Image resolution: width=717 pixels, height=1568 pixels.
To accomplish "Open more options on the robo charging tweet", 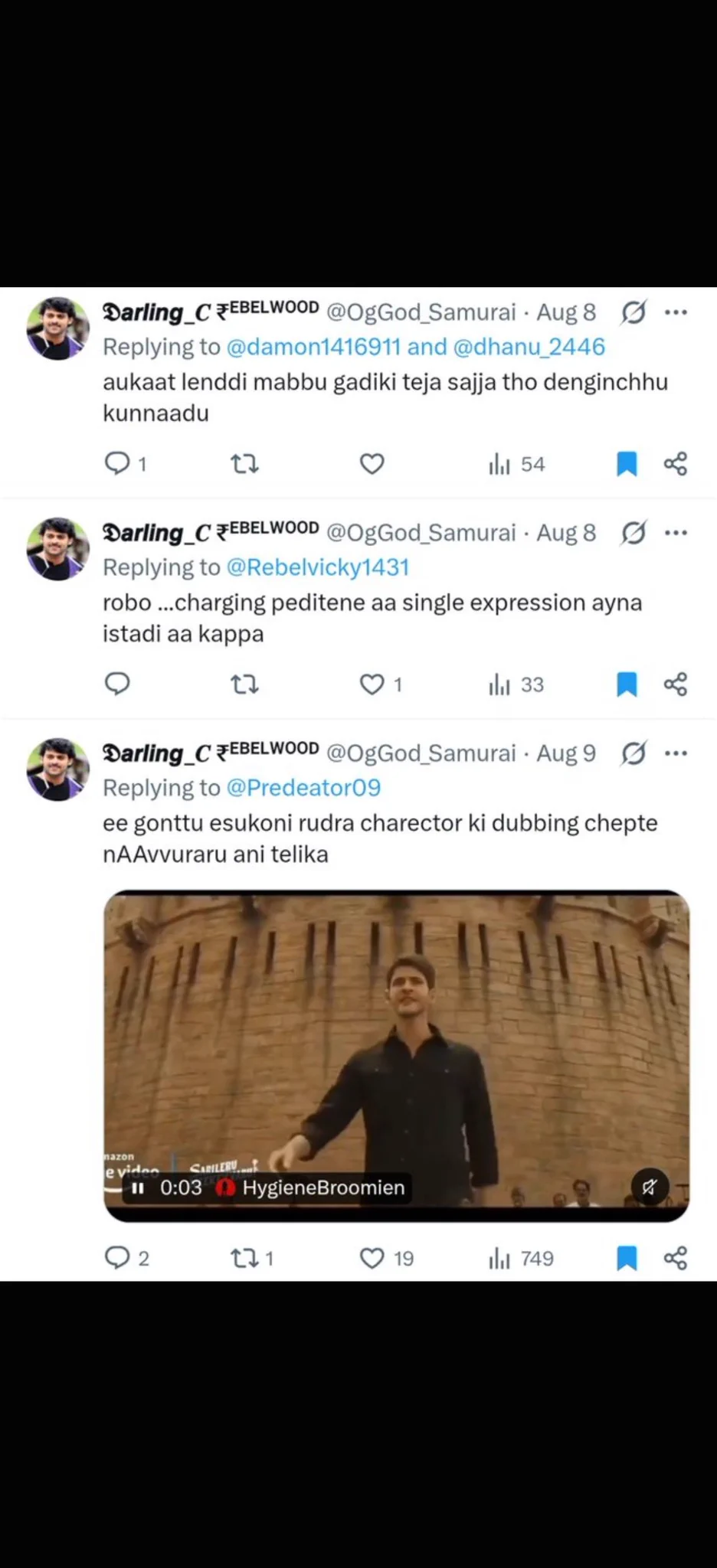I will pos(676,533).
